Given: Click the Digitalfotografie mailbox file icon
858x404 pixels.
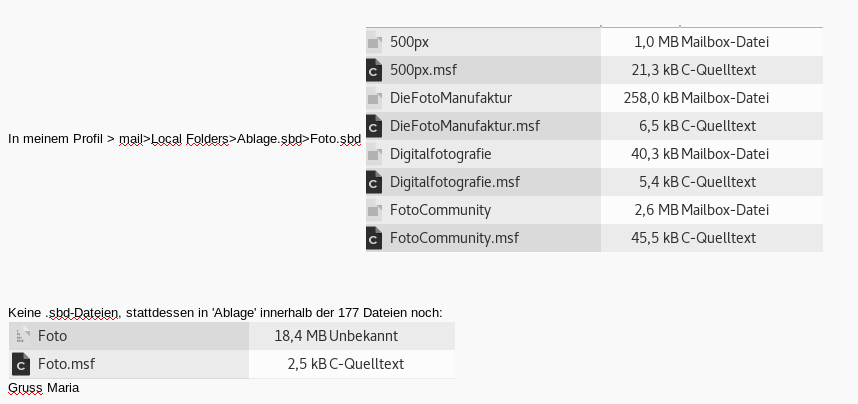Looking at the screenshot, I should tap(375, 154).
